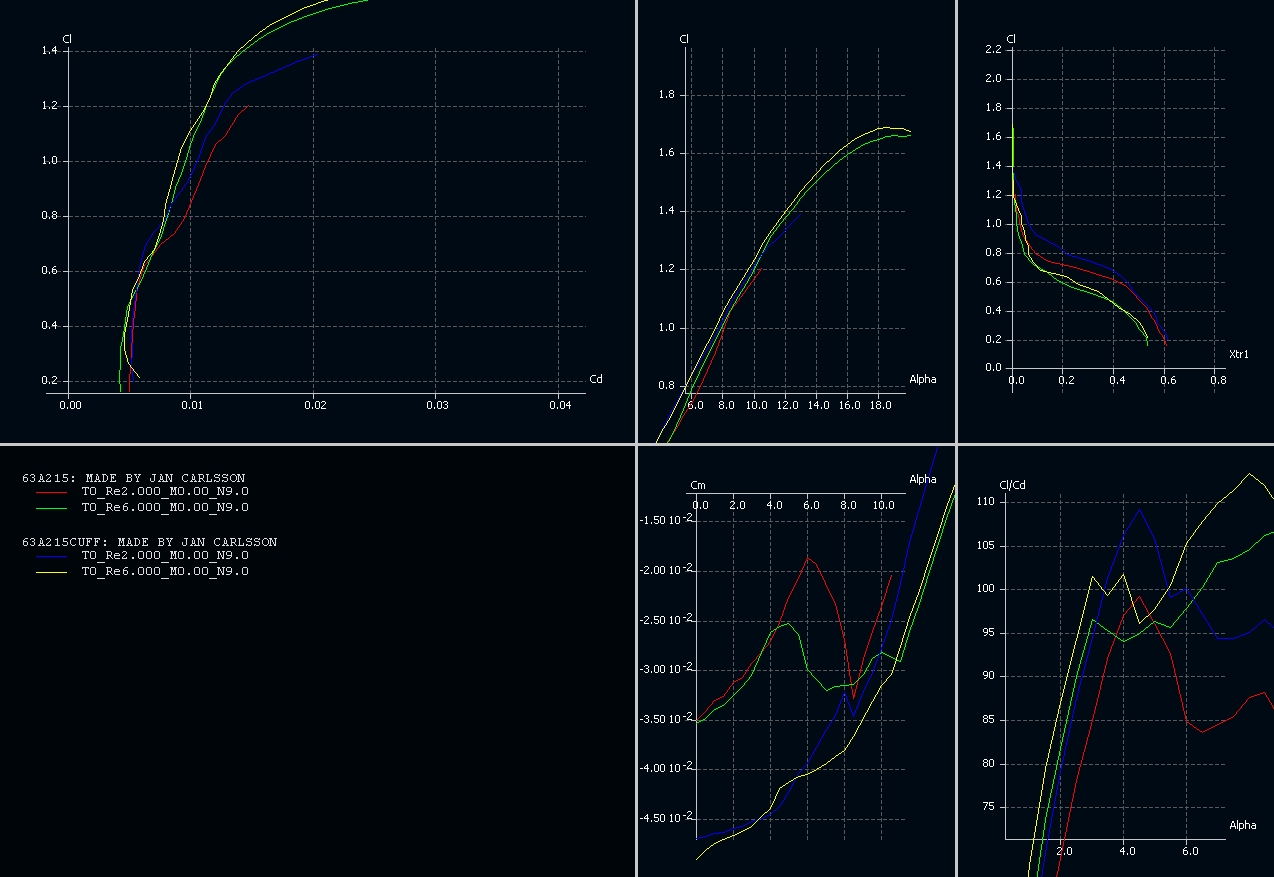1274x877 pixels.
Task: Click the T0_Re2.000_M0.00_N9.0 label under 63A215
Action: coord(165,492)
